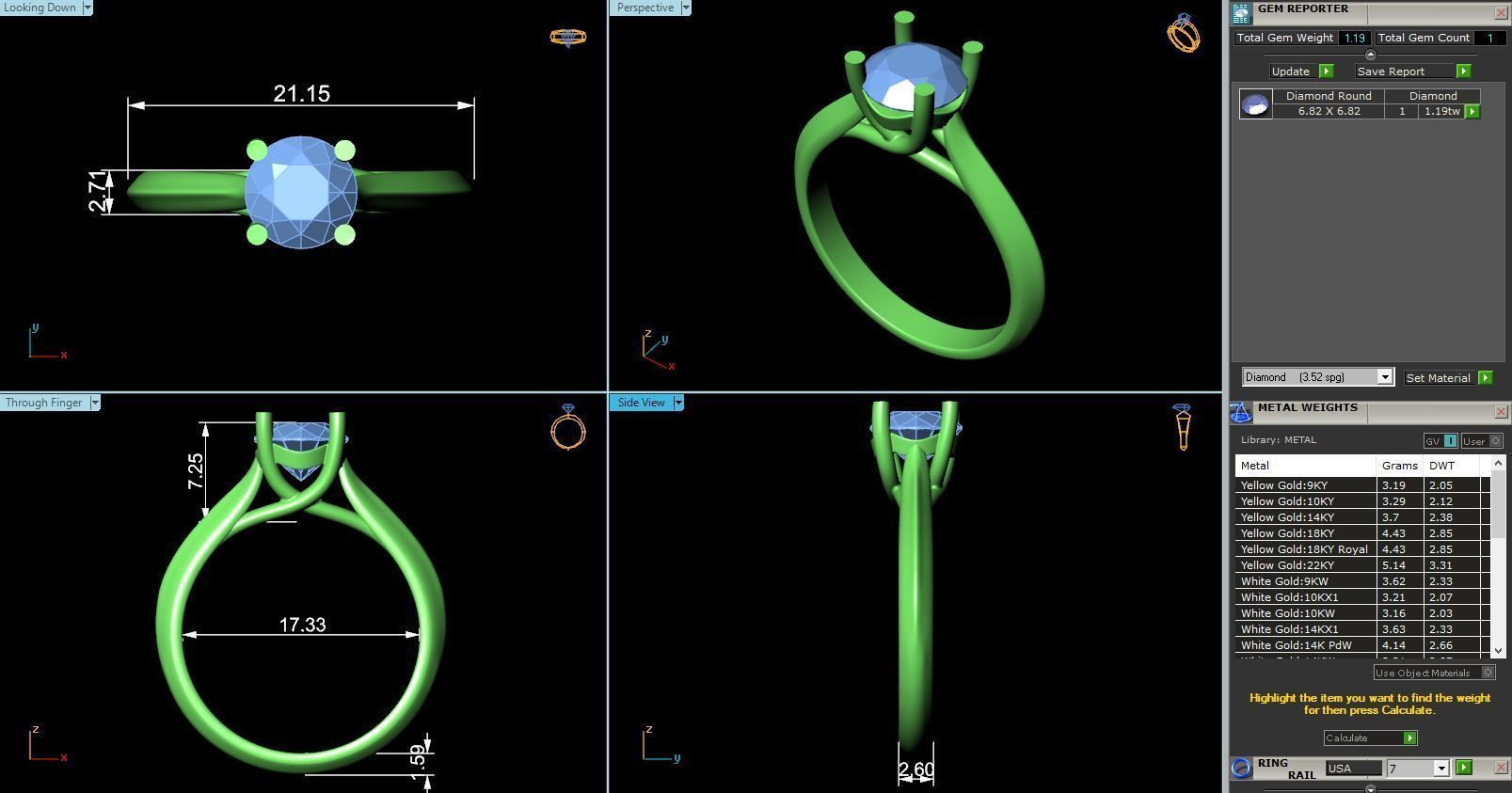Select the Yellow Gold:9KY row
Screen dimensions: 1512x793
[x=1362, y=485]
